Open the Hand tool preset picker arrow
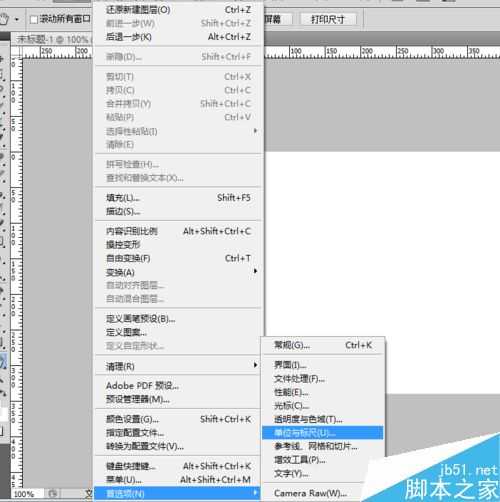 (17, 19)
